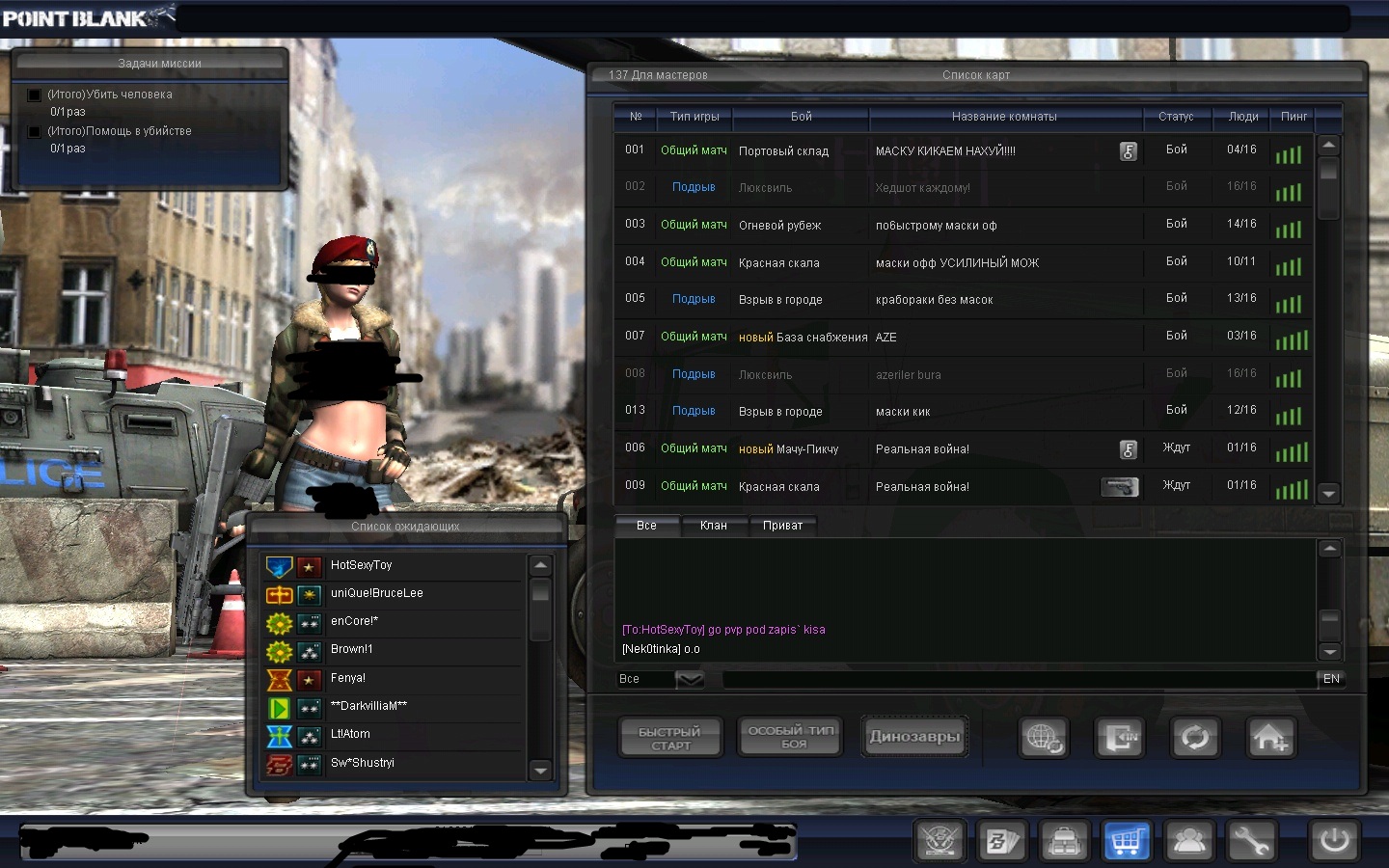
Task: Toggle the 'Убить человека' mission checkbox
Action: (x=35, y=95)
